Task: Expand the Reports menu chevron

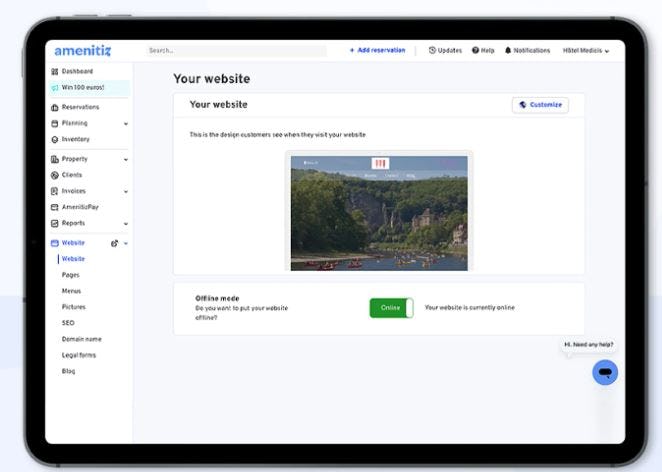Action: click(126, 224)
